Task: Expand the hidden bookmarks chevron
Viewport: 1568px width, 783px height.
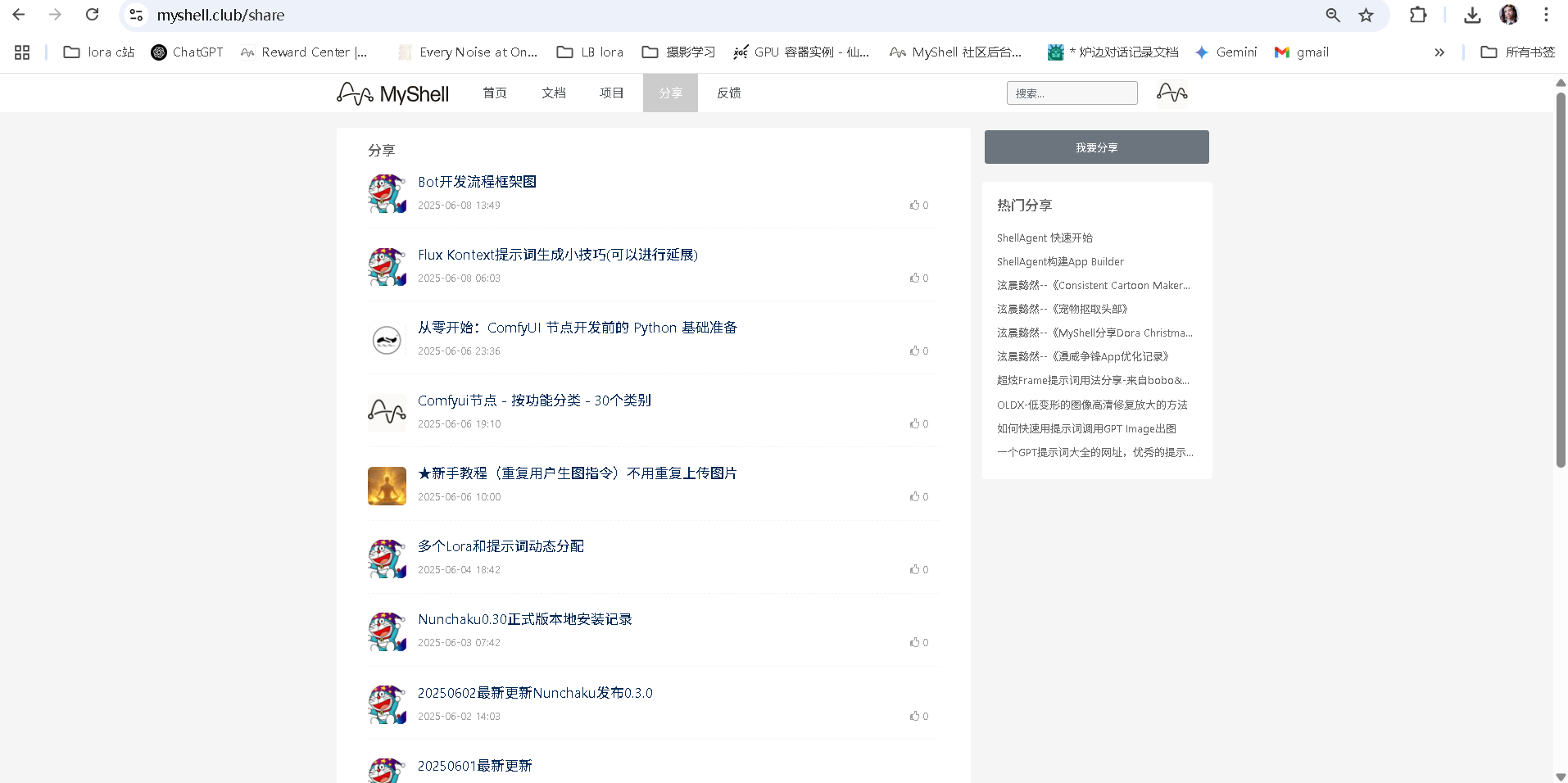Action: [x=1439, y=52]
